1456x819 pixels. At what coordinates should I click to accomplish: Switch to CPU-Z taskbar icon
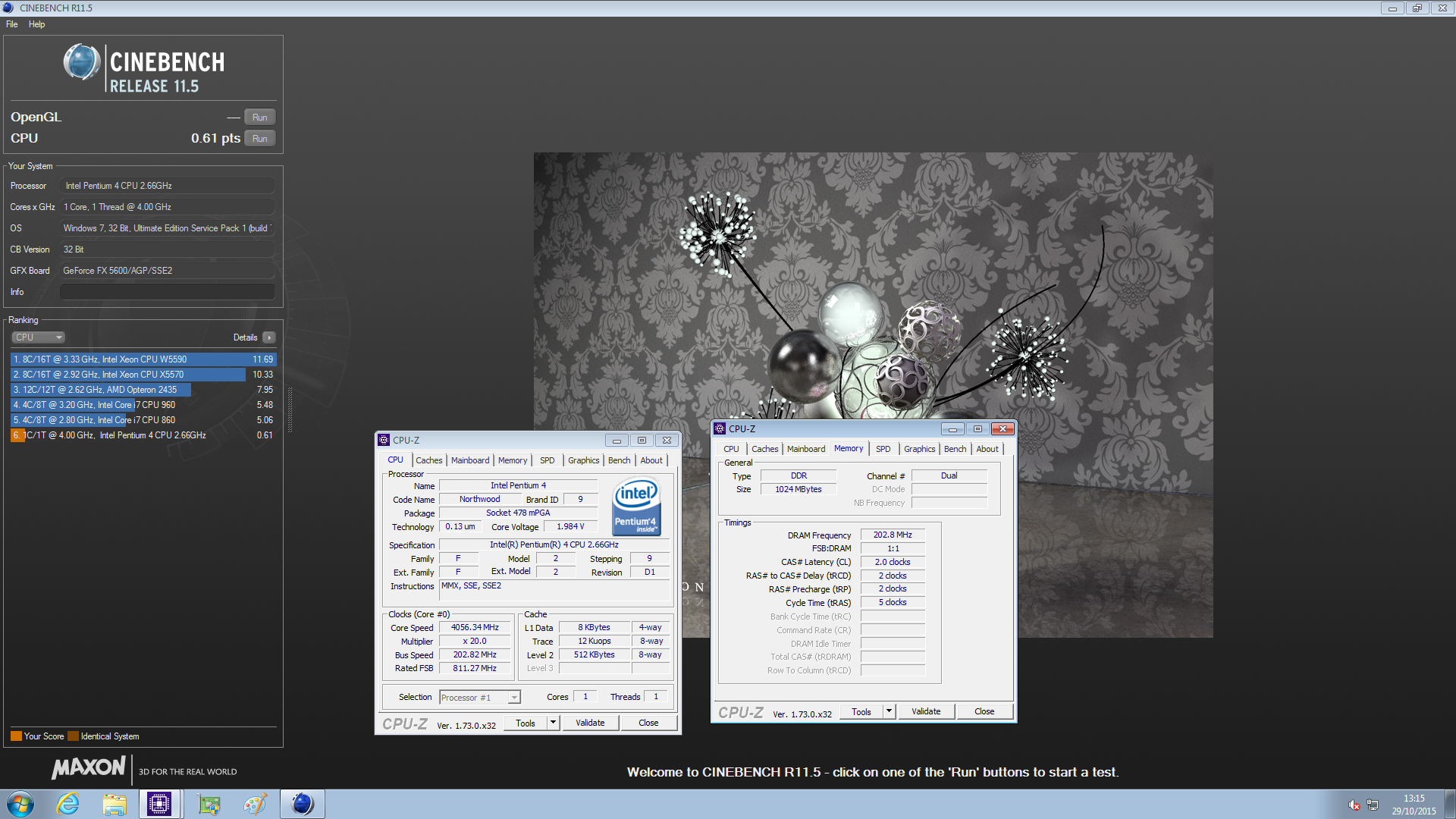coord(159,805)
